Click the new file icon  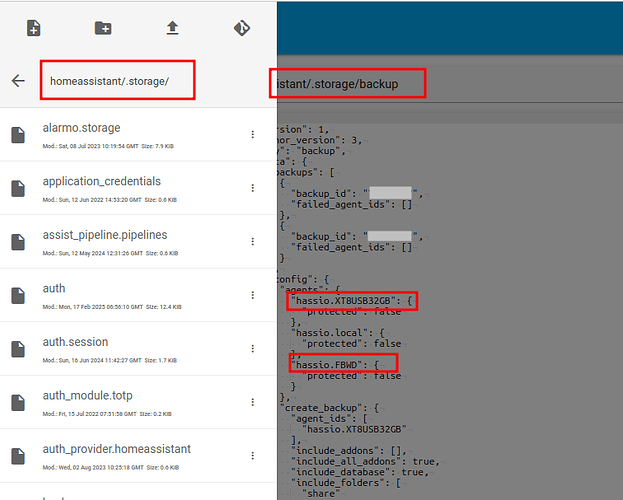click(x=33, y=28)
